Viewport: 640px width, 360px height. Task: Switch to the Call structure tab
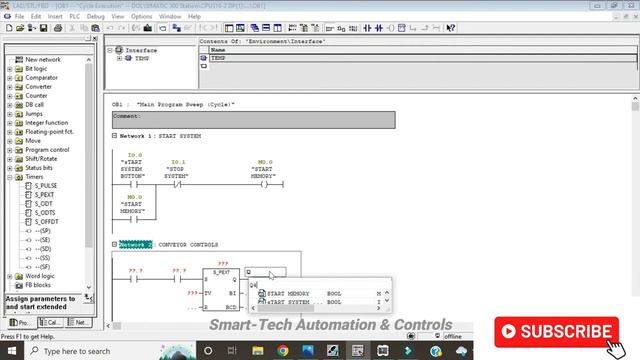click(50, 322)
